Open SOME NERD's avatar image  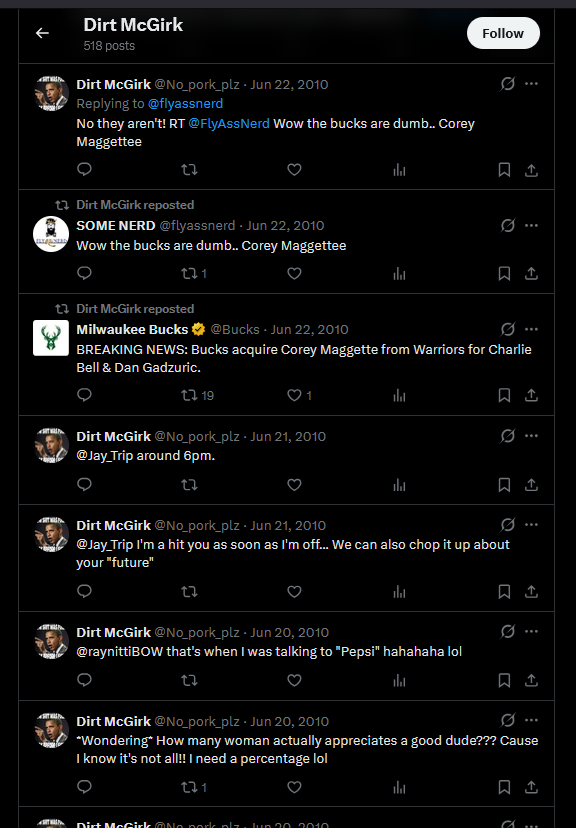(x=51, y=234)
